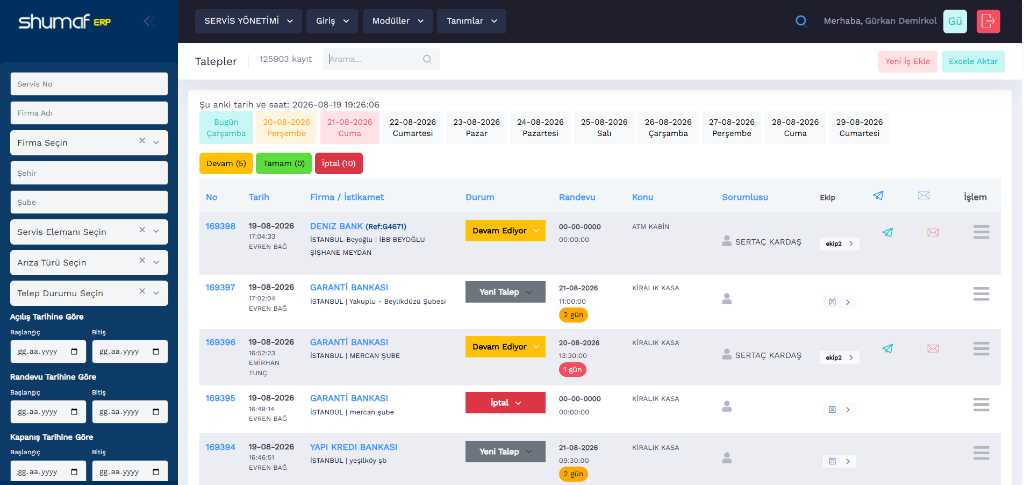Open the Giriş menu
The height and width of the screenshot is (485, 1024).
[332, 21]
